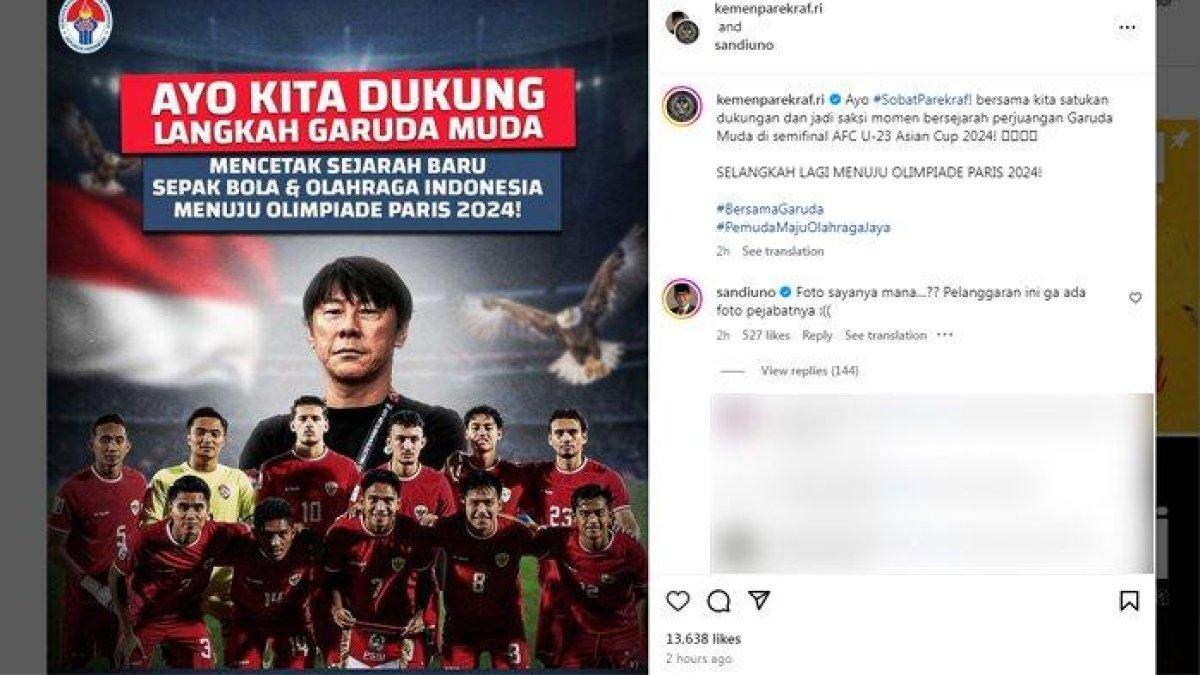Save post with the bookmark icon
1200x675 pixels.
point(1129,601)
